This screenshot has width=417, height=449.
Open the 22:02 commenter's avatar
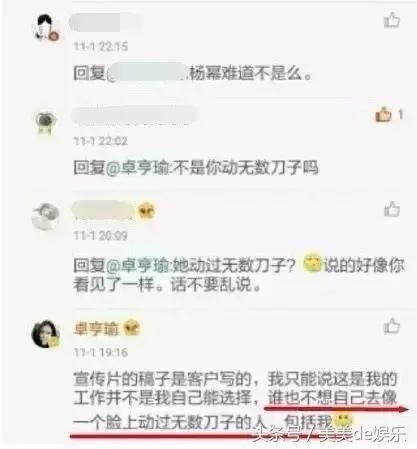[x=46, y=122]
